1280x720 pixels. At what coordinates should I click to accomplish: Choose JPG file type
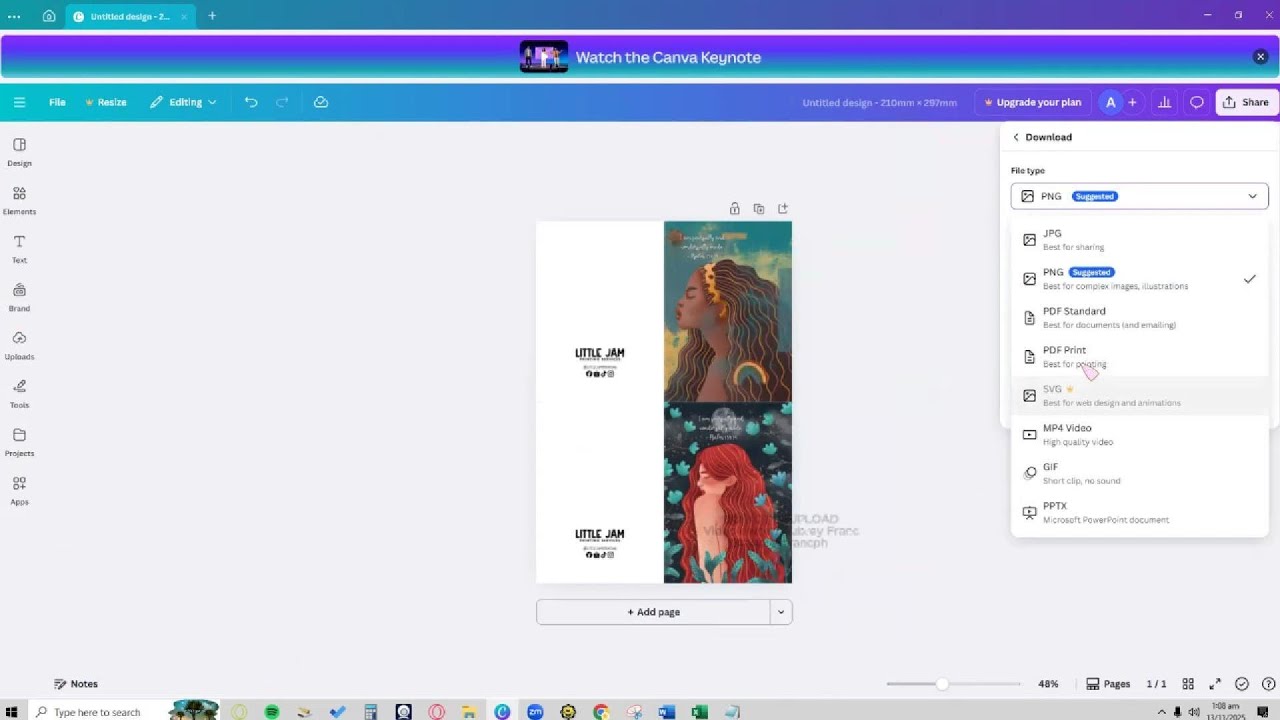click(1139, 240)
